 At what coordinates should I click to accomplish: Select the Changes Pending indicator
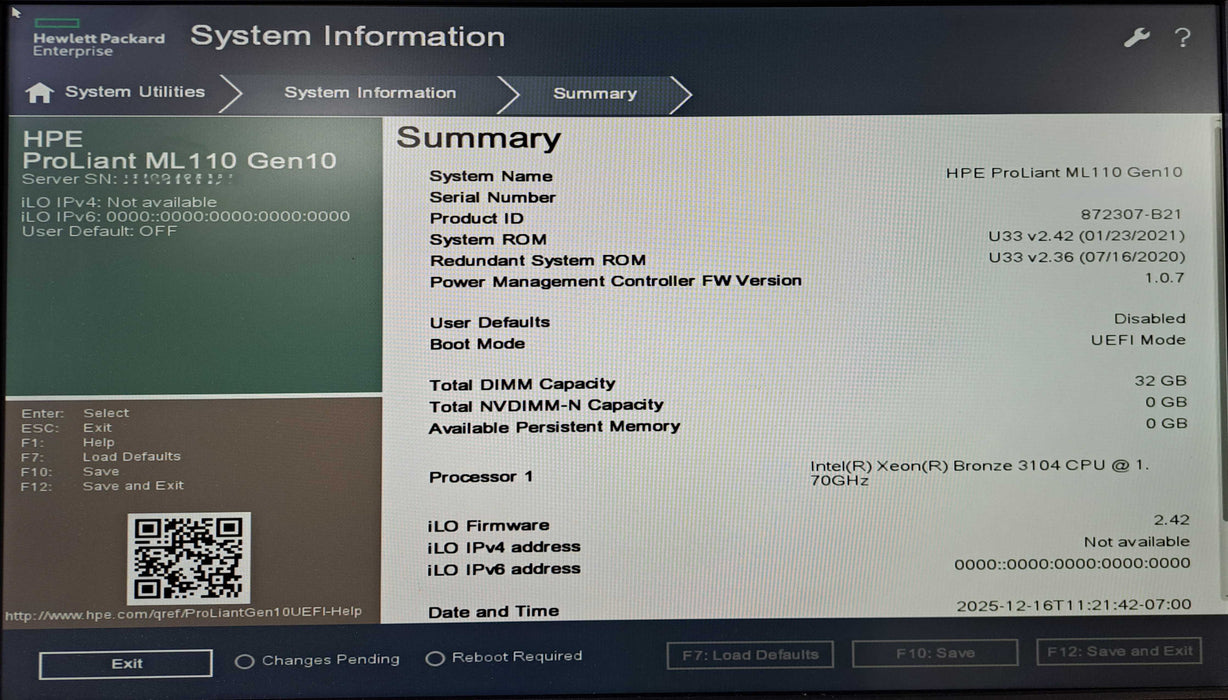(318, 660)
